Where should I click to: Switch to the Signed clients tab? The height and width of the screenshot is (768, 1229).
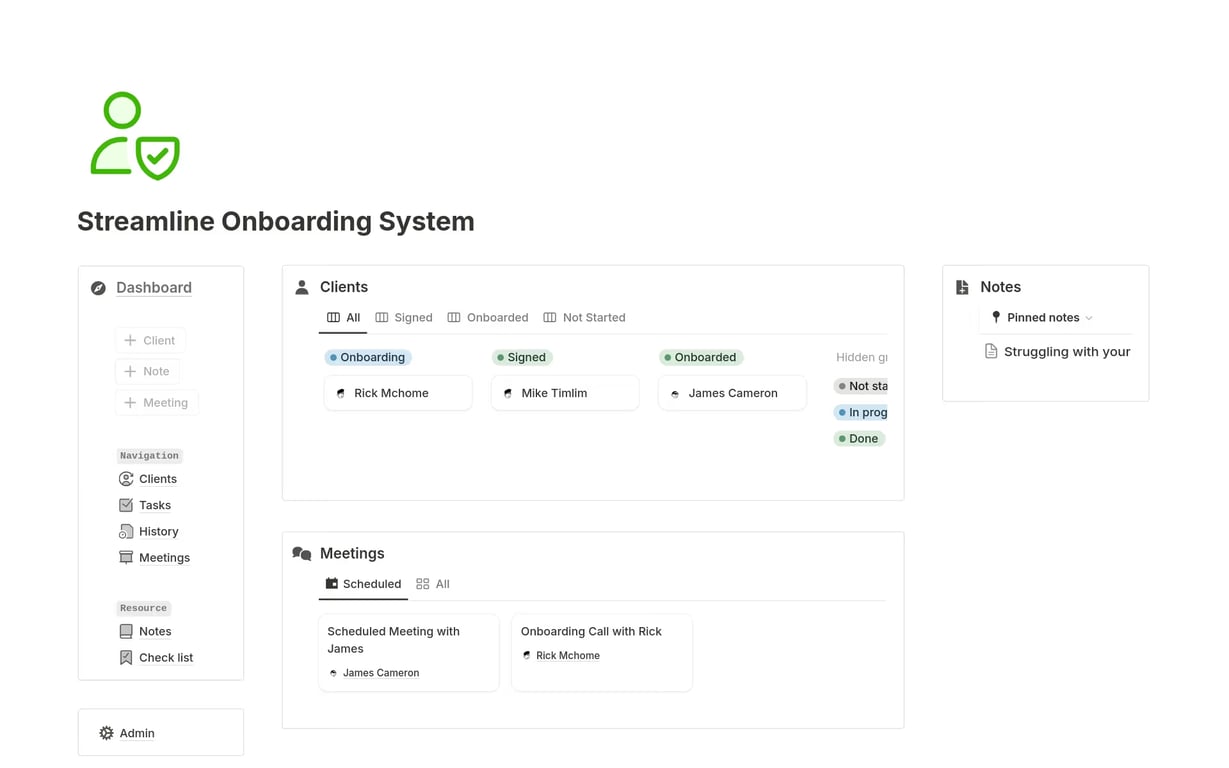point(404,318)
